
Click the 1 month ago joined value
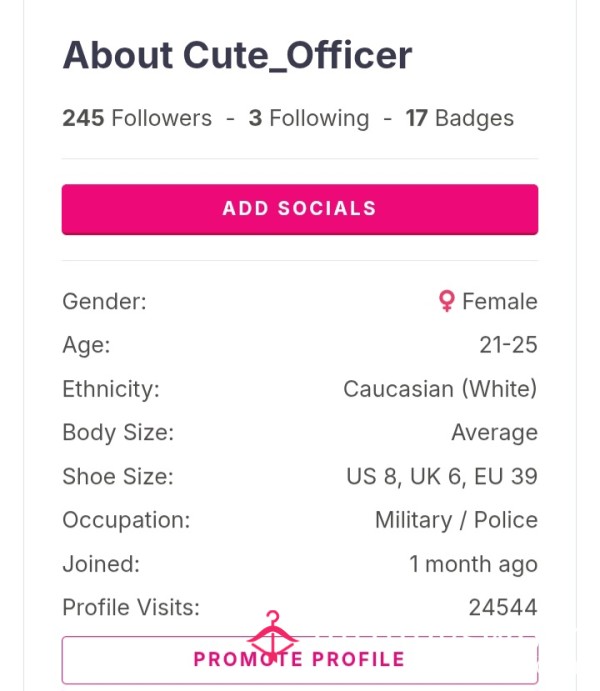tap(473, 564)
